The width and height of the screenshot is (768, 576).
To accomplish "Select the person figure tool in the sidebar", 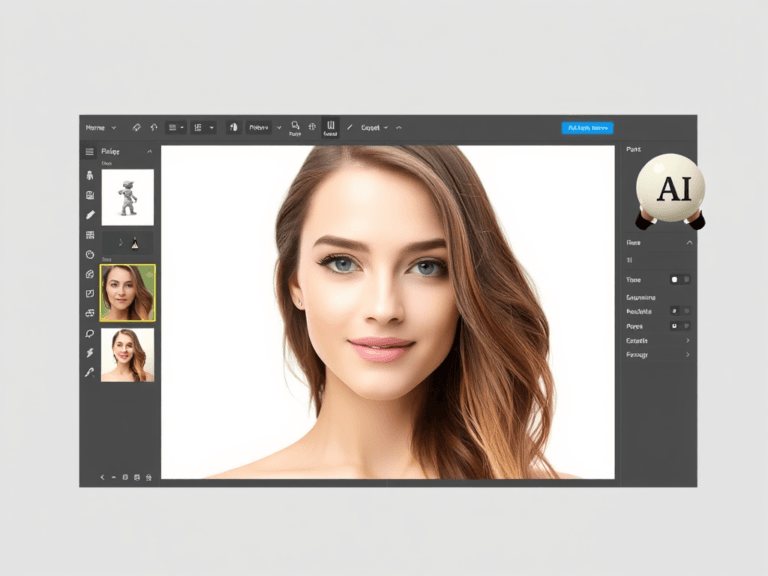I will click(90, 175).
